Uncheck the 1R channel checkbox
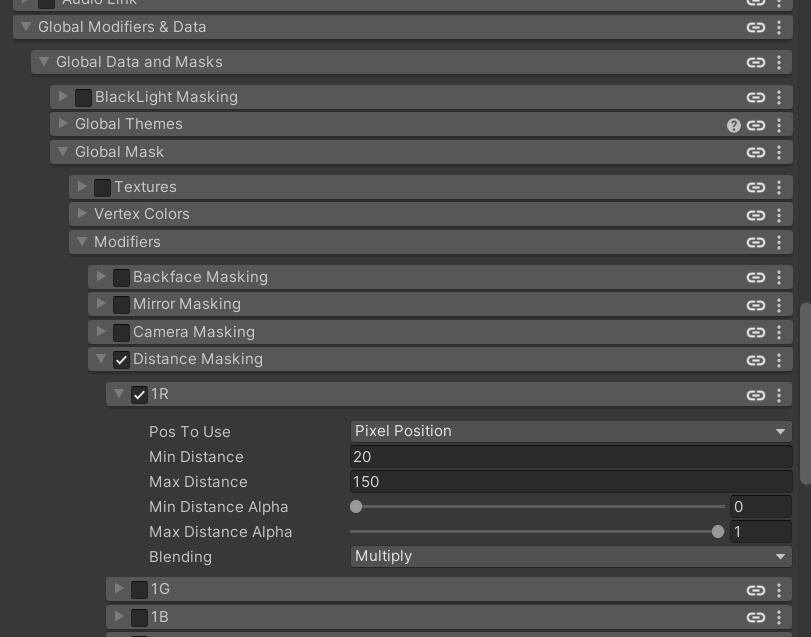This screenshot has width=811, height=637. [139, 395]
